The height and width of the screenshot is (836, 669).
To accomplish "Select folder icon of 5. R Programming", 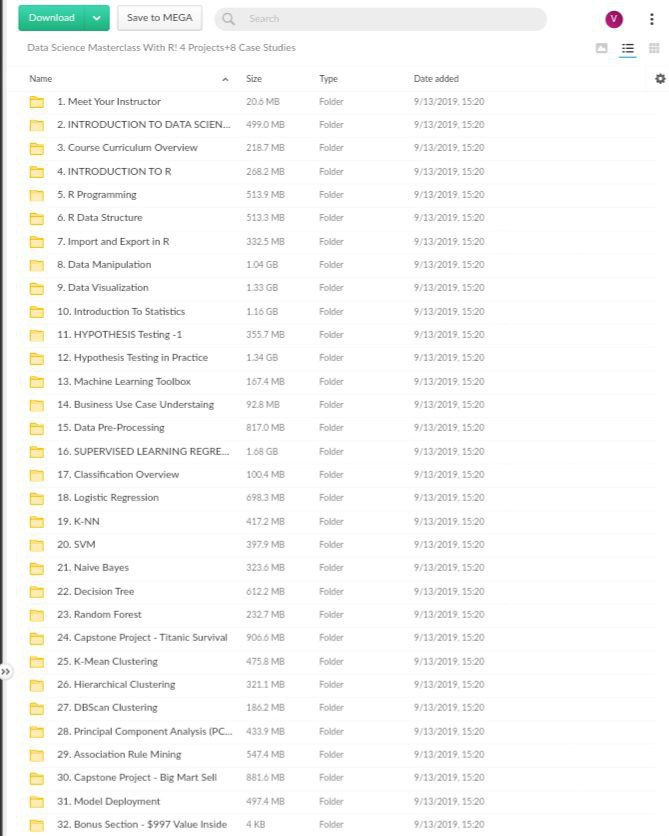I will [37, 195].
